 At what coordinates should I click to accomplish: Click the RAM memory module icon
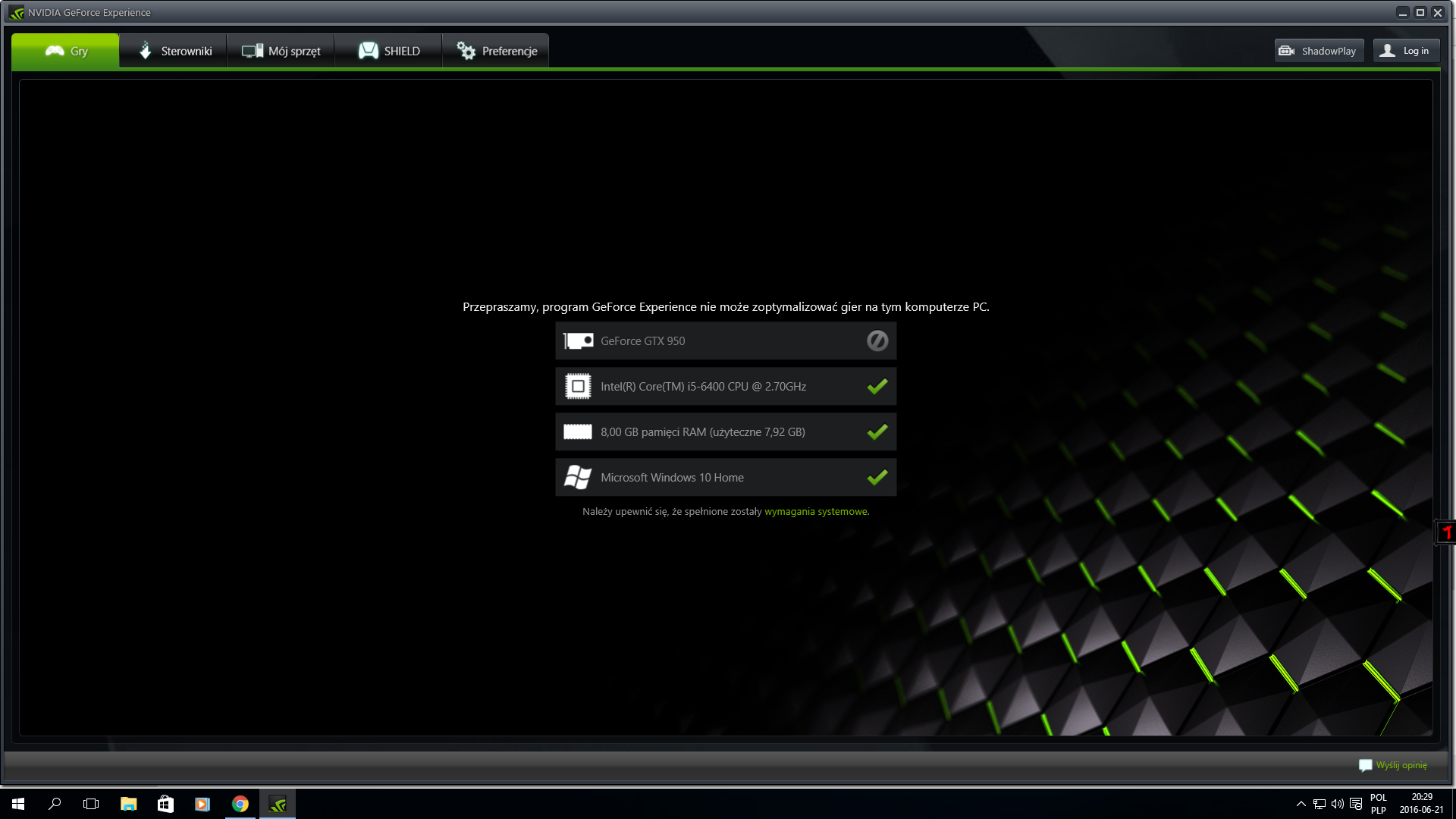pos(578,432)
